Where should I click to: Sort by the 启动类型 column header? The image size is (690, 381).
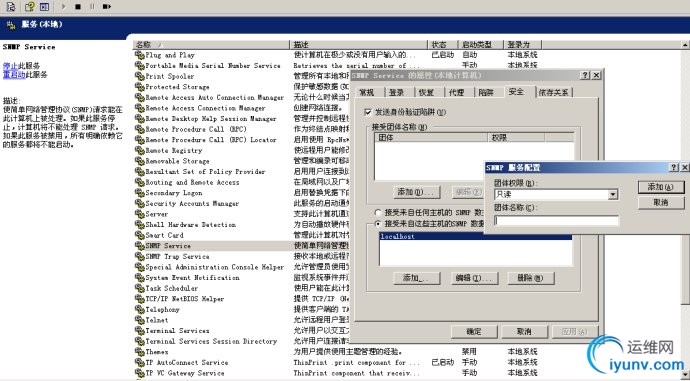[481, 44]
